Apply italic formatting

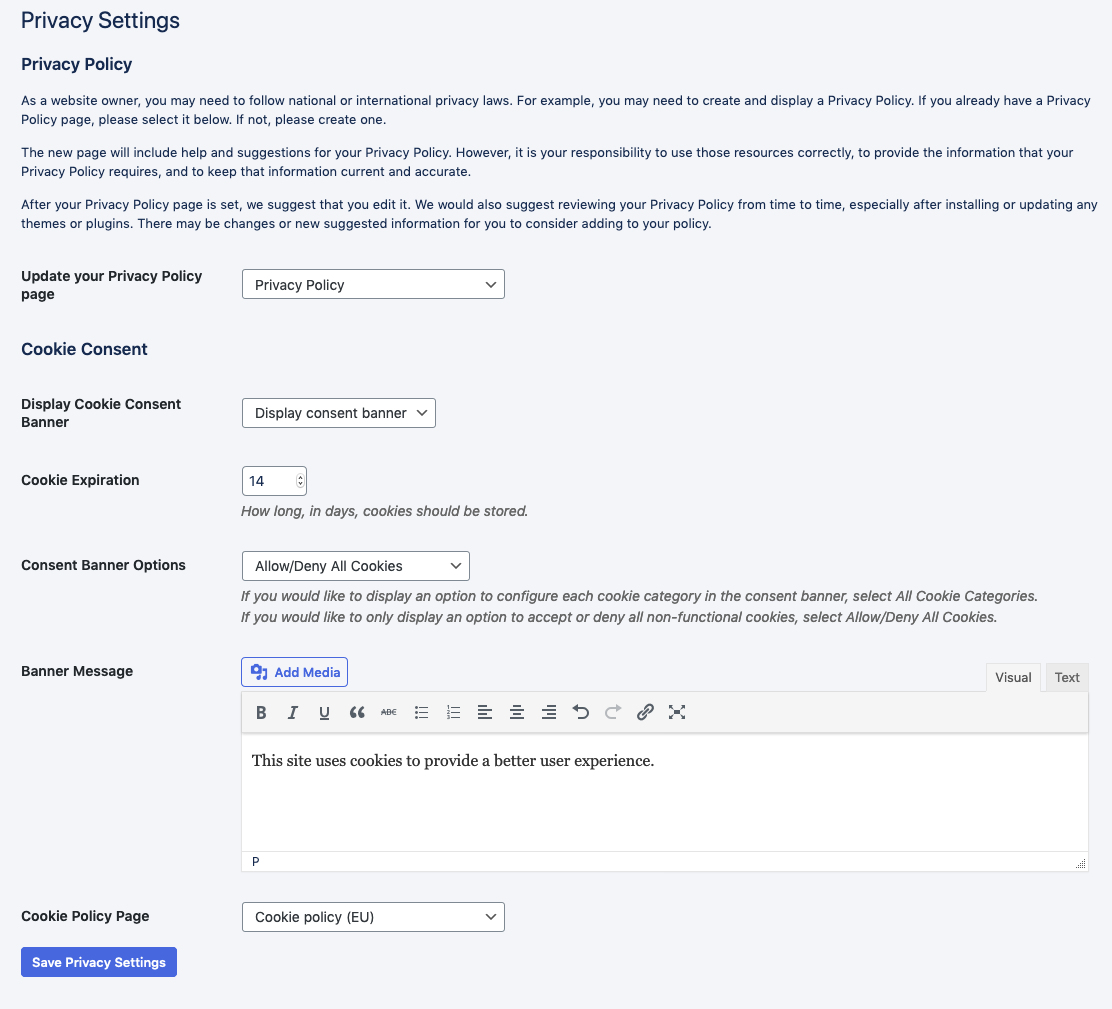click(x=293, y=712)
